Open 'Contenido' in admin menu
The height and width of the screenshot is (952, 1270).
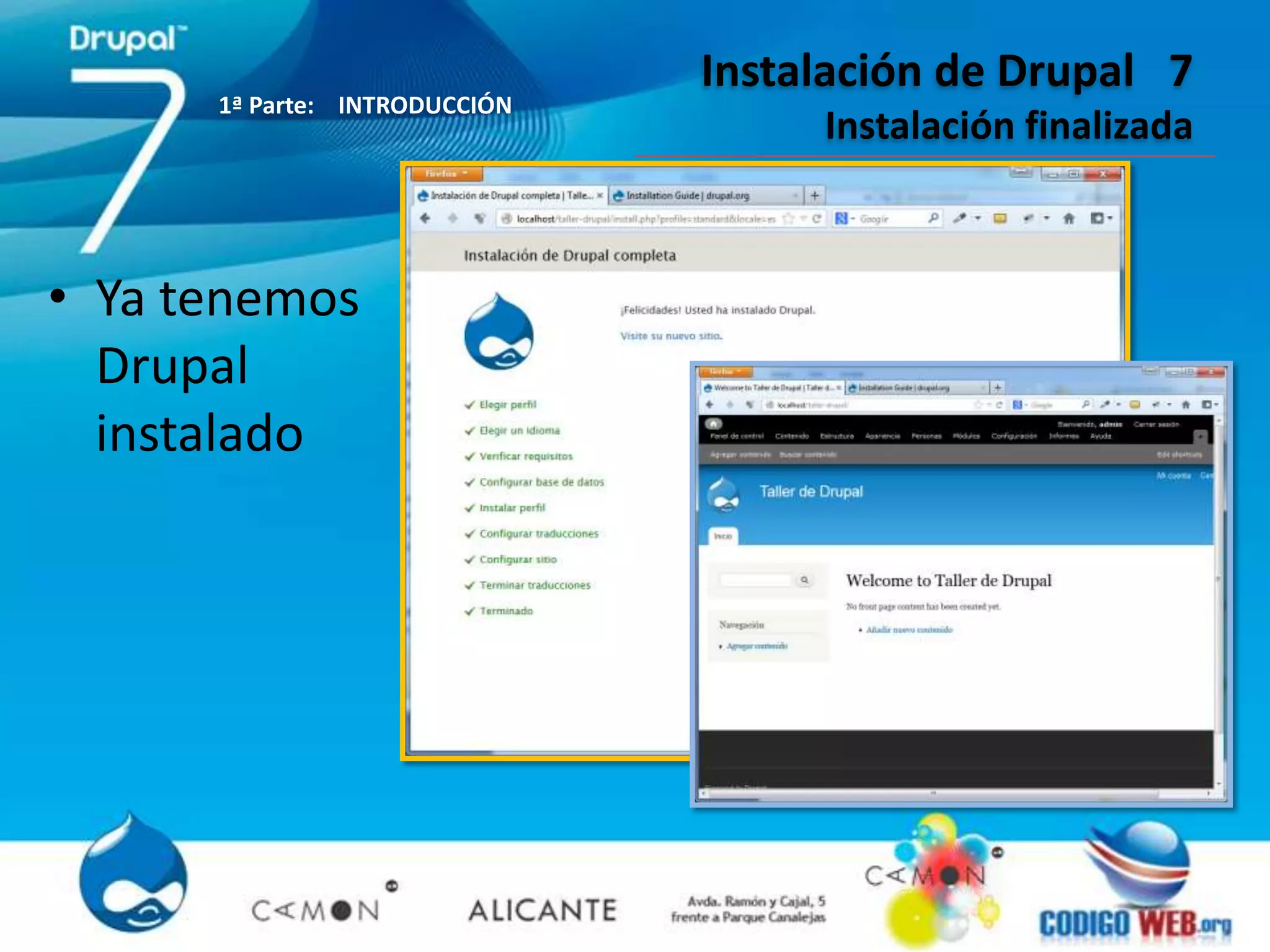792,436
